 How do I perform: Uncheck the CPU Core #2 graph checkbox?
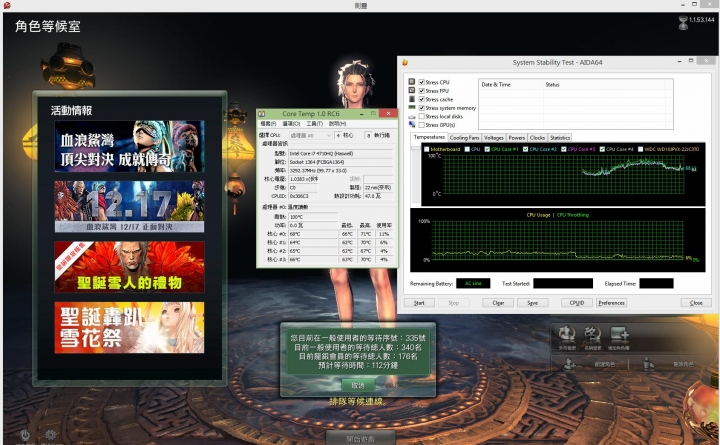525,149
